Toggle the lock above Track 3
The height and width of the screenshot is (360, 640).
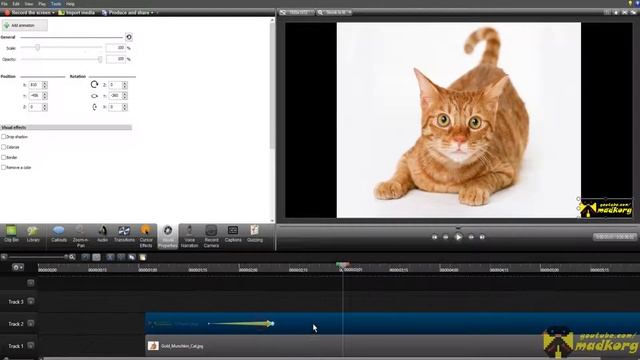click(31, 282)
